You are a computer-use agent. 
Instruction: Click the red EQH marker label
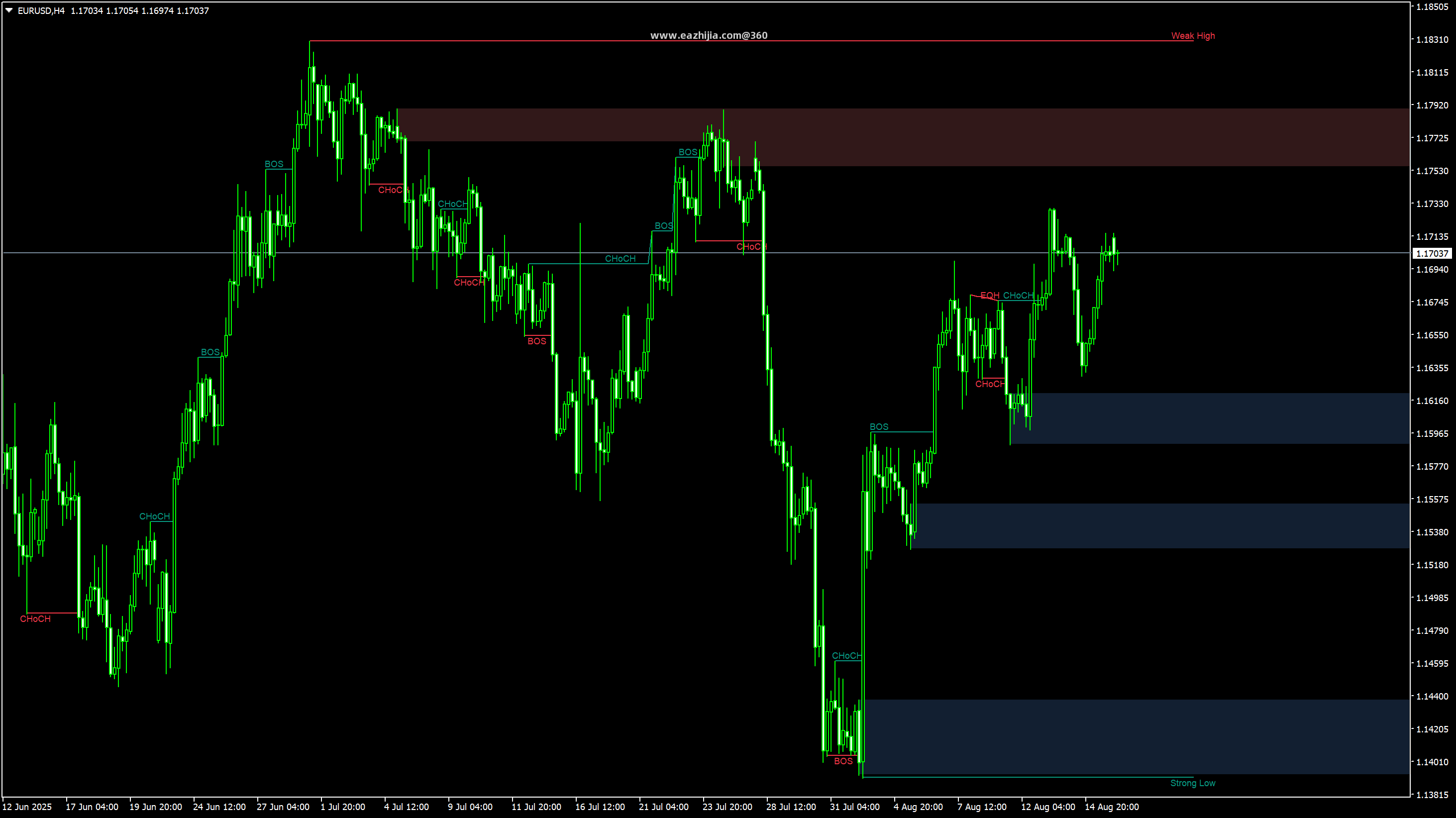990,296
